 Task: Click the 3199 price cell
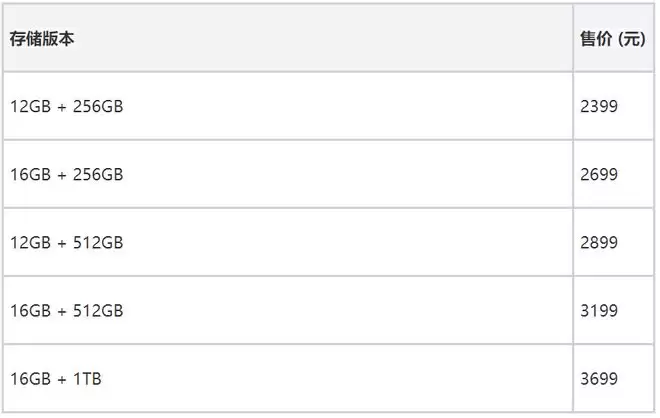(599, 311)
